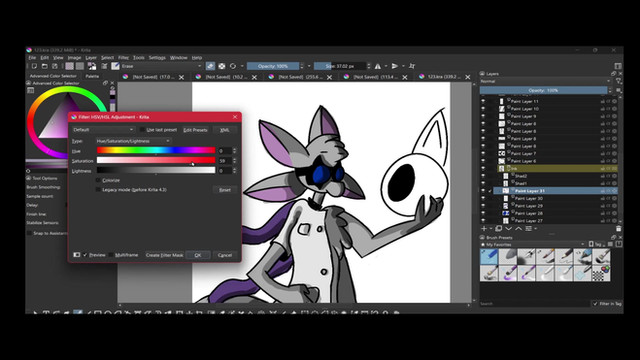
Task: Open the Filter menu
Action: [x=123, y=58]
